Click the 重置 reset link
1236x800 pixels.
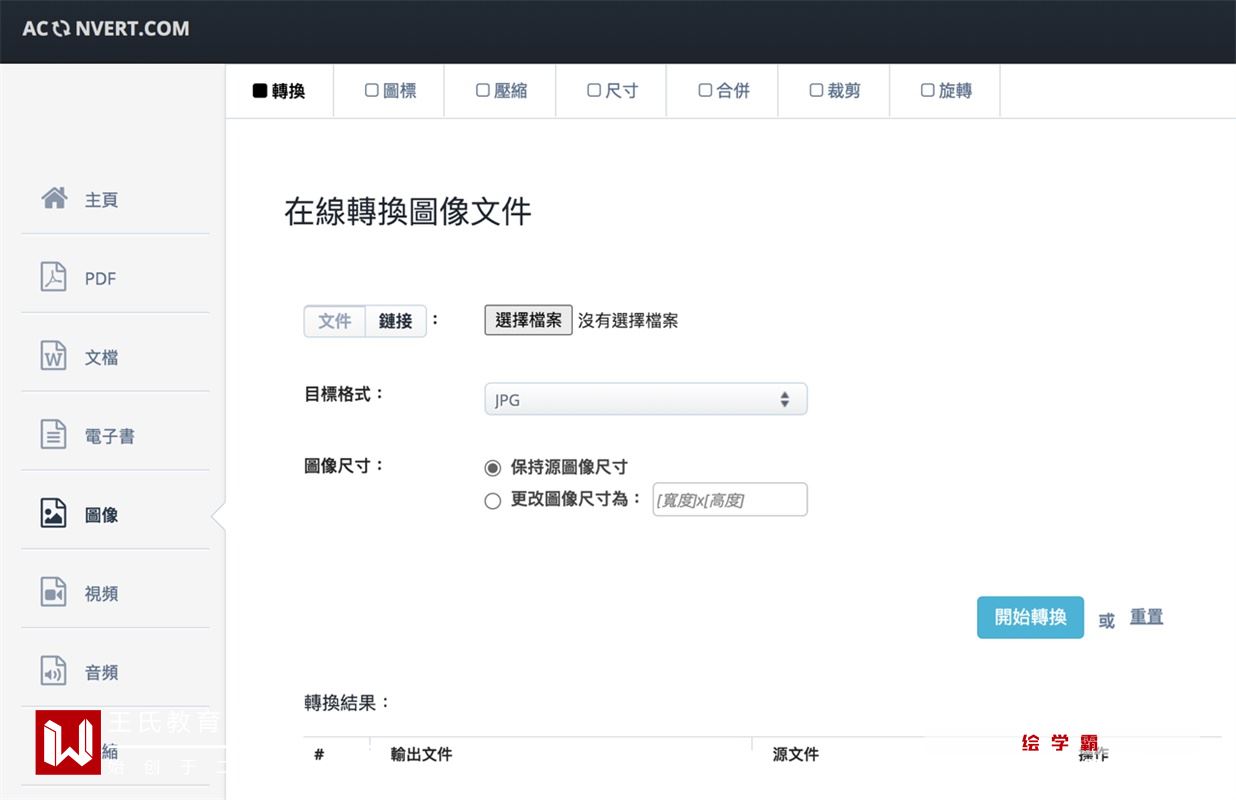pyautogui.click(x=1146, y=618)
